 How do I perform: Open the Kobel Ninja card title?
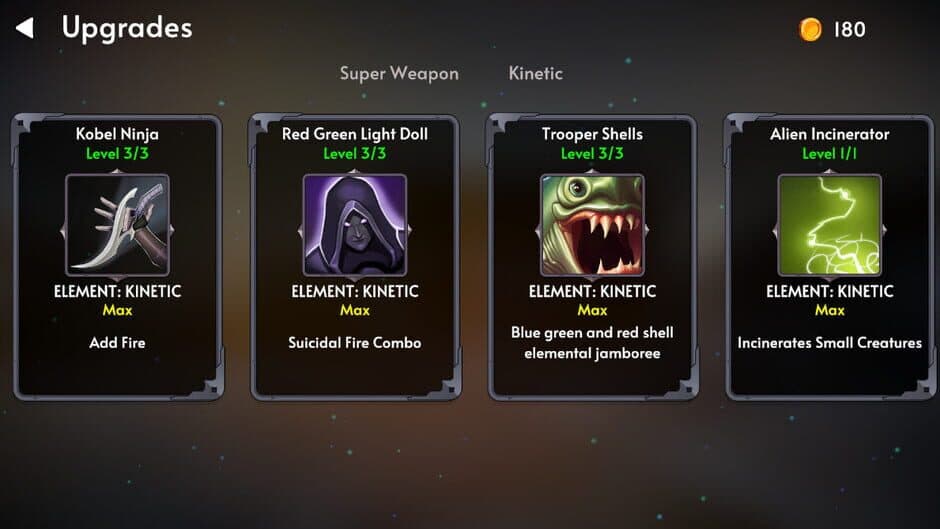(118, 134)
